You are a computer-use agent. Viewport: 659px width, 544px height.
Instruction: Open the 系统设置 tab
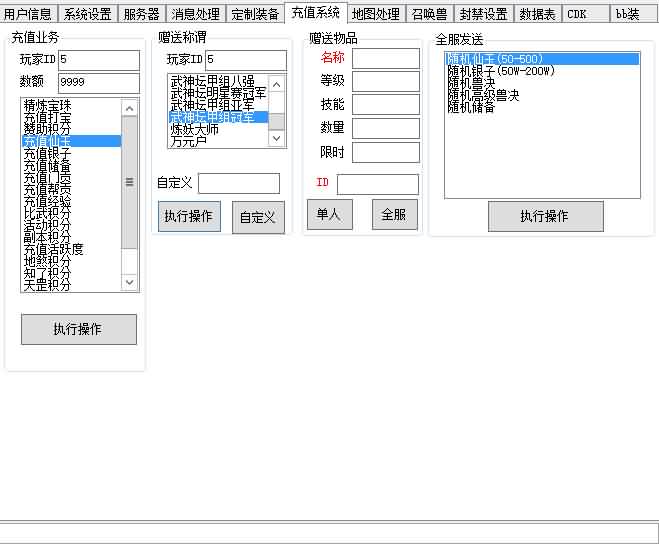click(x=87, y=14)
